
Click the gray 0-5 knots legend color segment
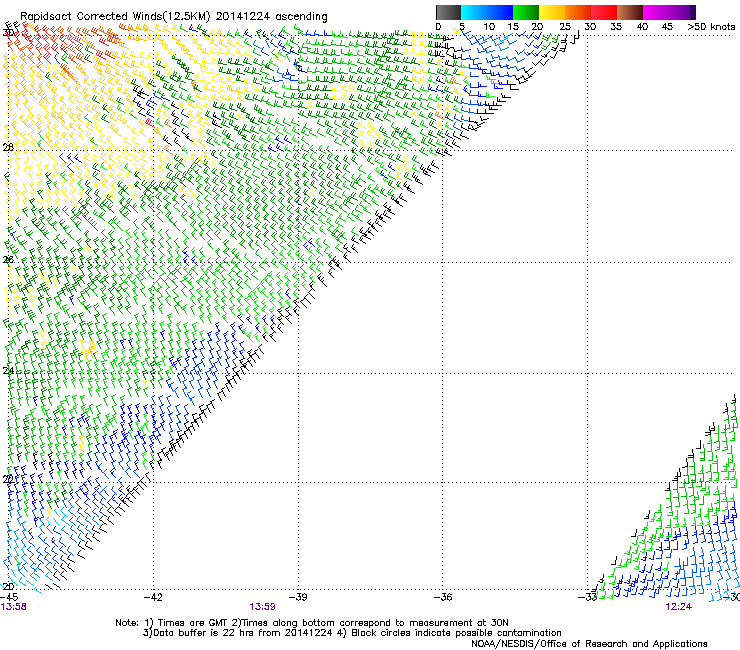tap(448, 12)
